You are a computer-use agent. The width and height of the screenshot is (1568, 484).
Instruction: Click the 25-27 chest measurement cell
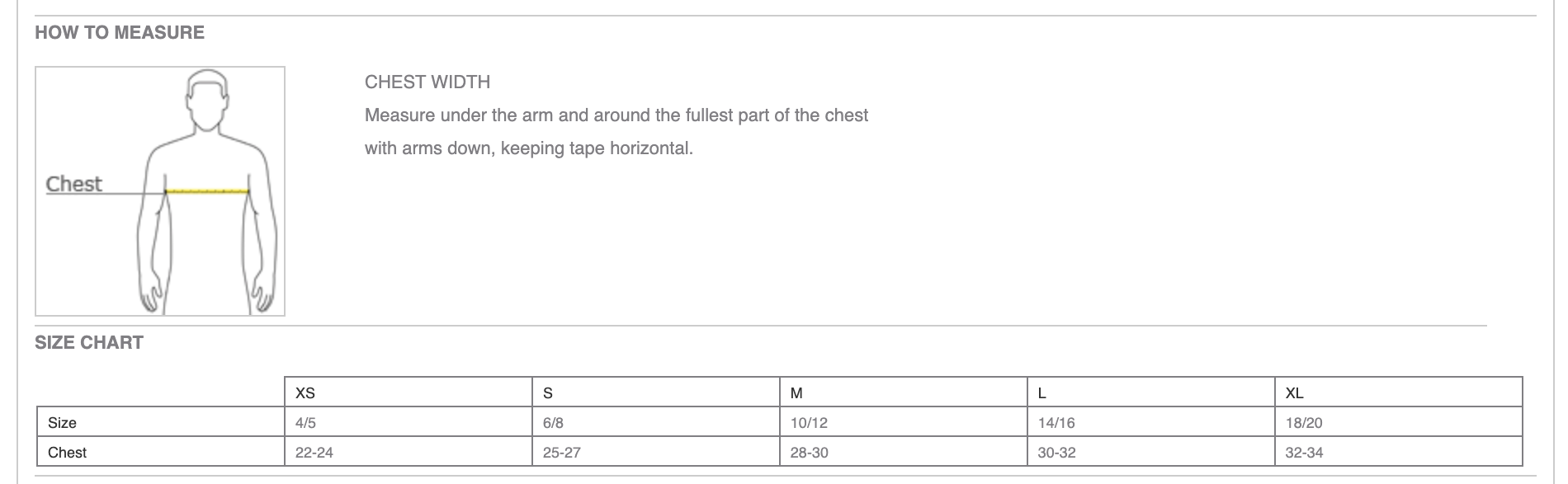coord(562,453)
